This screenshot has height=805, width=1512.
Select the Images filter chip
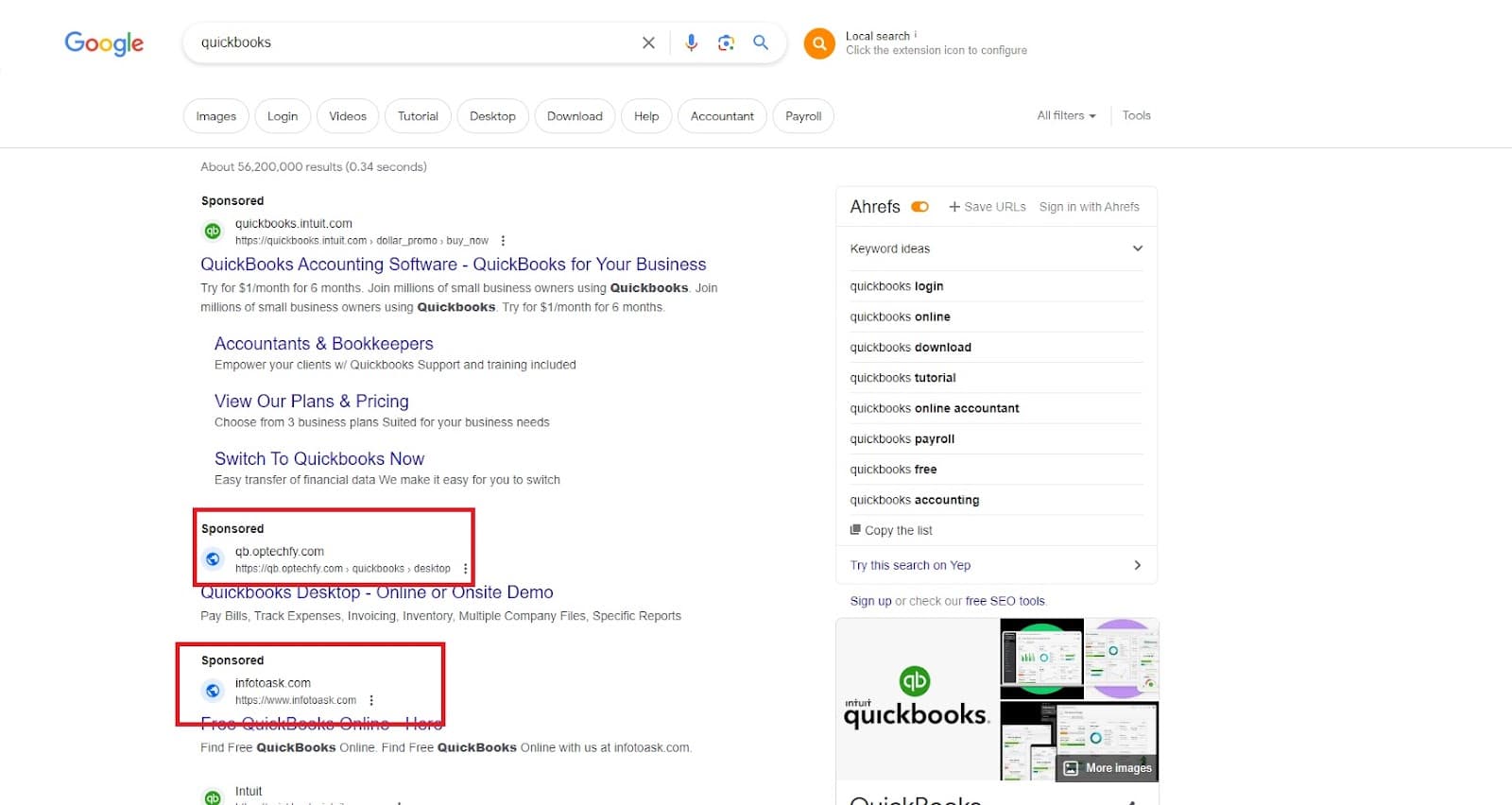(215, 116)
